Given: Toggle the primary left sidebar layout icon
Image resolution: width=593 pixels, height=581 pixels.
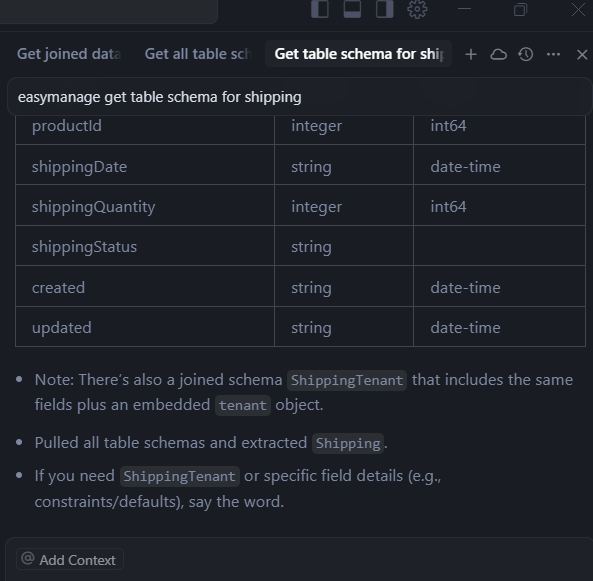Looking at the screenshot, I should click(320, 9).
